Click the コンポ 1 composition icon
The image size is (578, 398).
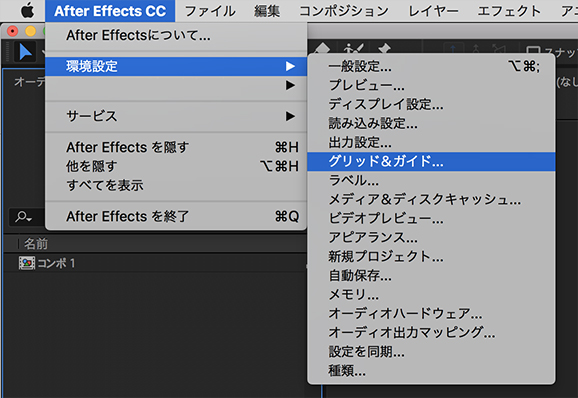[x=27, y=263]
